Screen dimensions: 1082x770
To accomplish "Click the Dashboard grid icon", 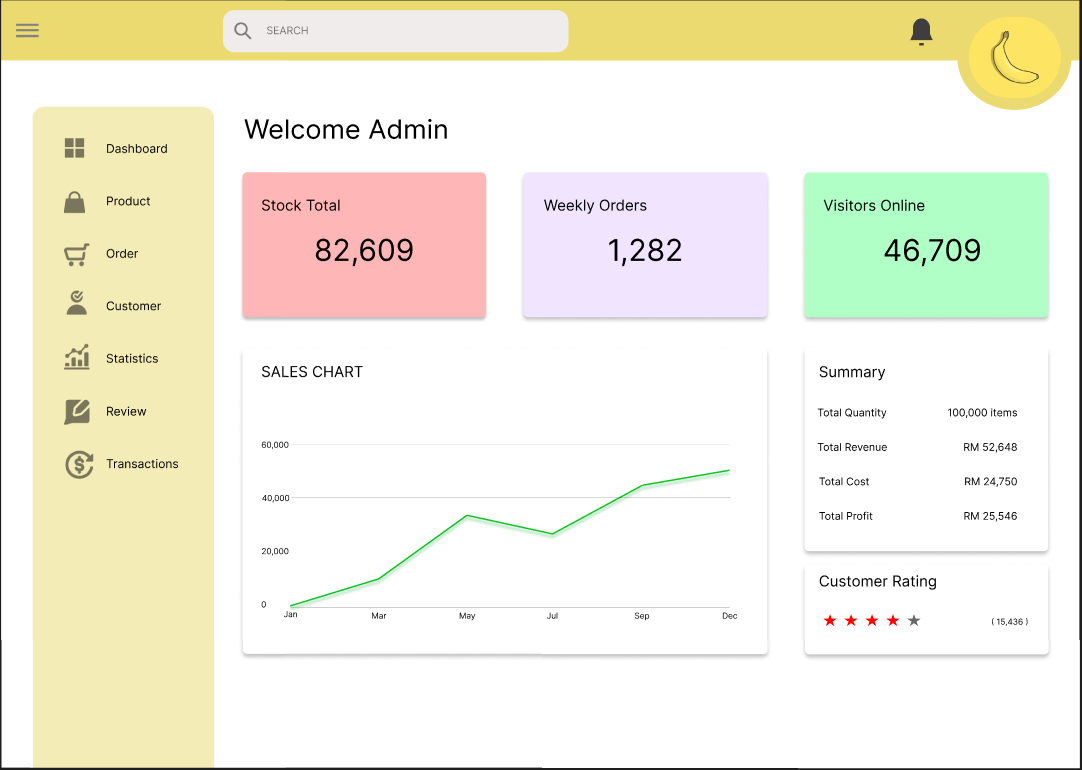I will (x=75, y=149).
